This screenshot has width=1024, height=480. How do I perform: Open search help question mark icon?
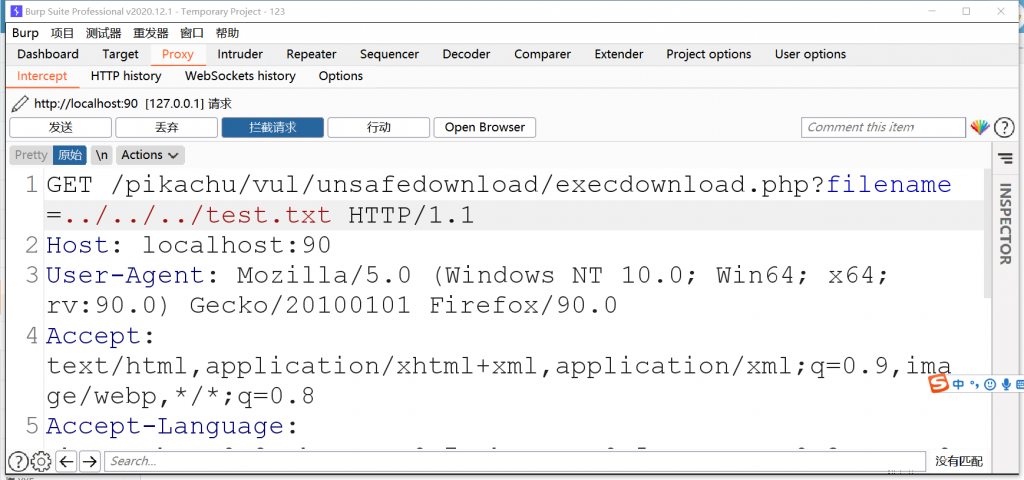(x=18, y=461)
